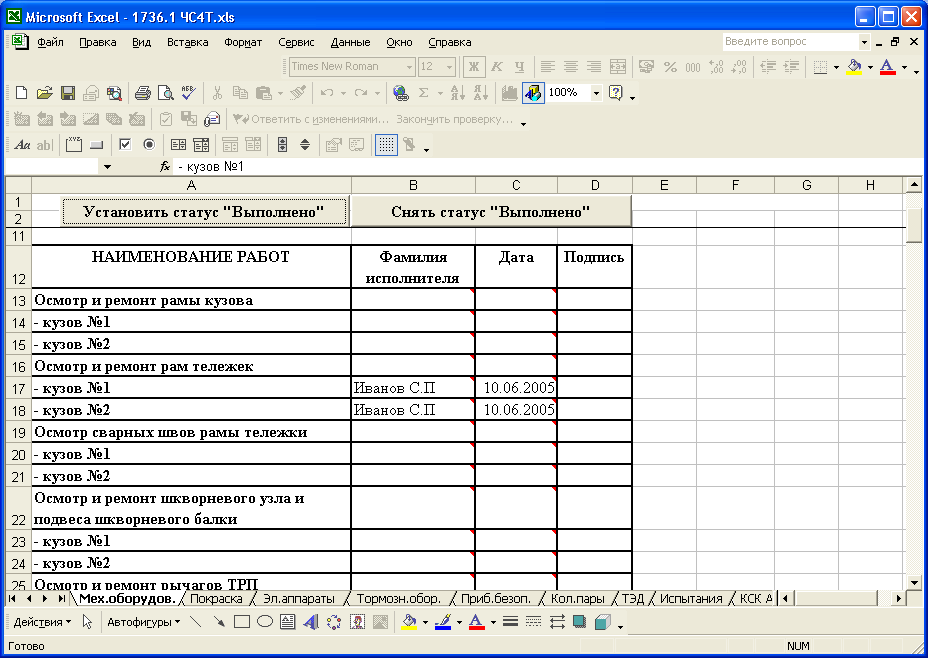Open the 100% zoom dropdown

pyautogui.click(x=596, y=93)
